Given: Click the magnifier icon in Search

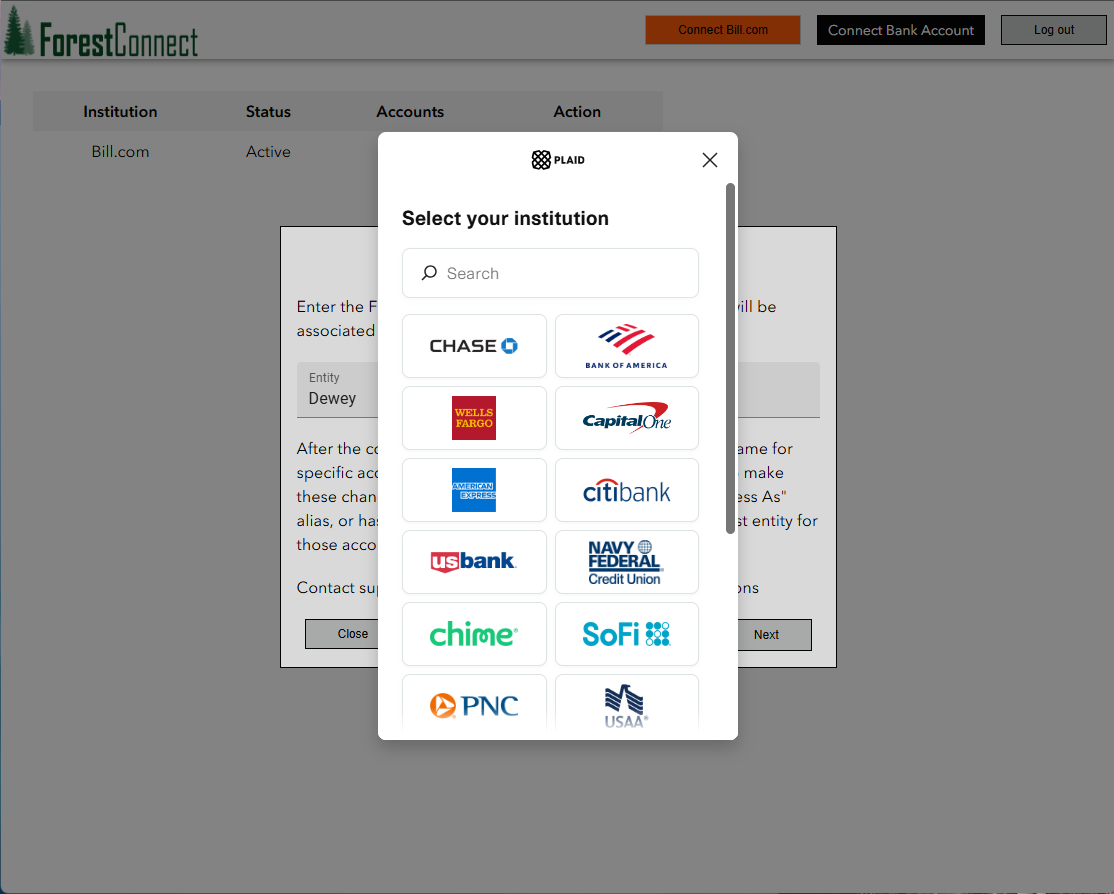Looking at the screenshot, I should click(429, 273).
